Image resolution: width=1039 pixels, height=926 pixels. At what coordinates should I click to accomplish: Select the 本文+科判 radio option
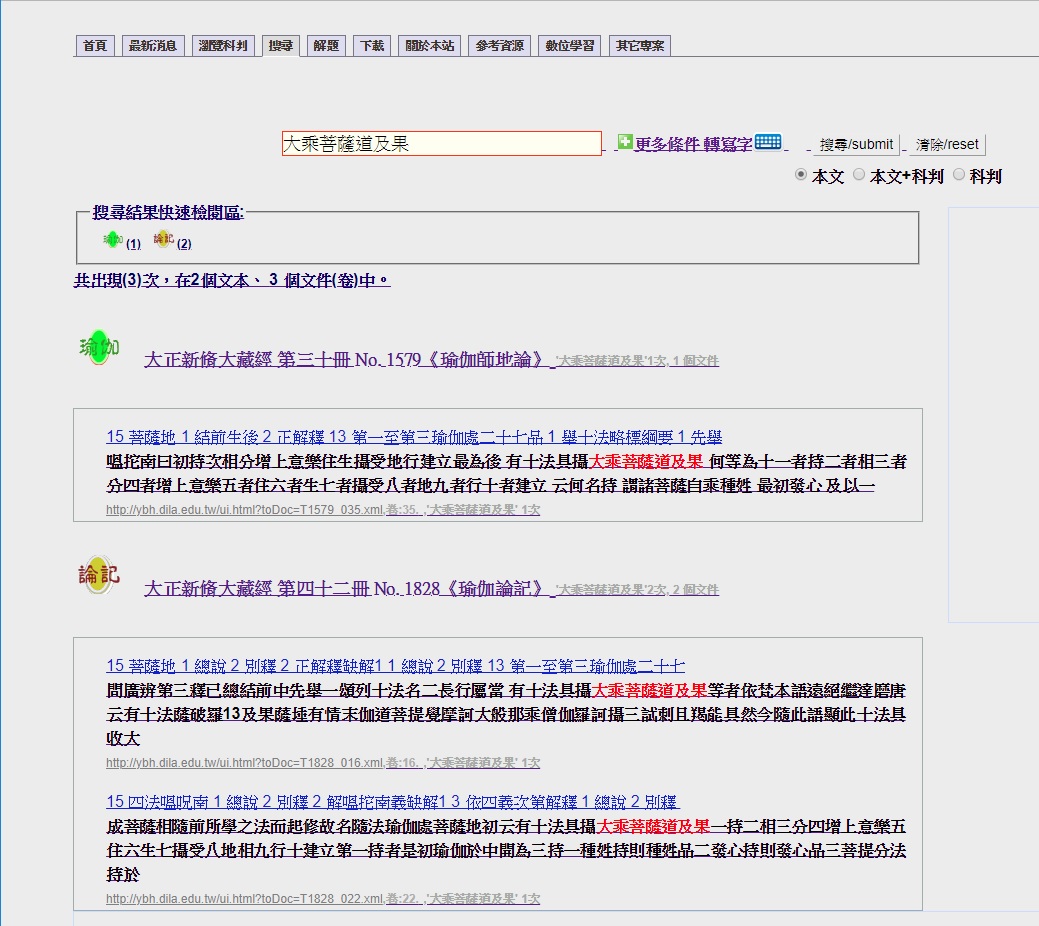click(859, 175)
